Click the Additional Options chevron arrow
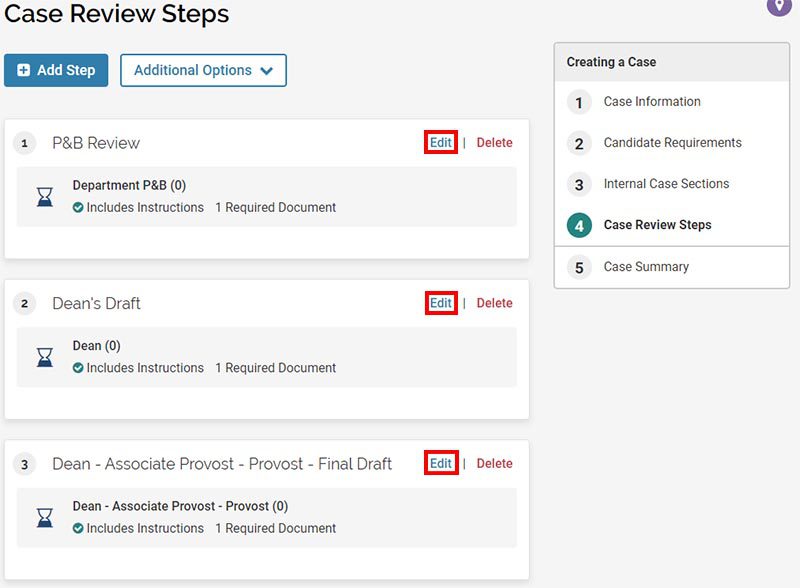The width and height of the screenshot is (800, 588). [x=266, y=71]
